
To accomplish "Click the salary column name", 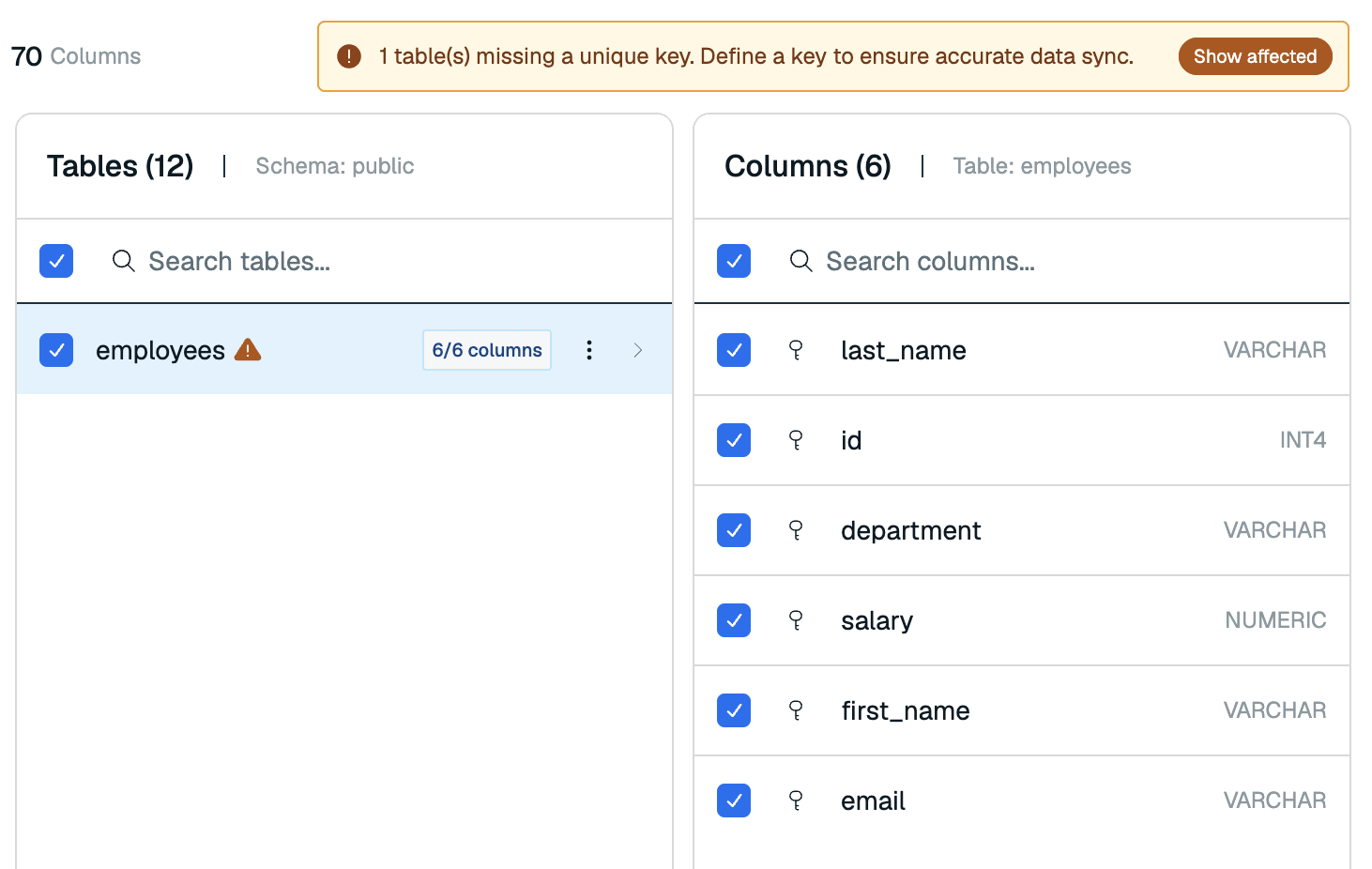I will tap(877, 621).
